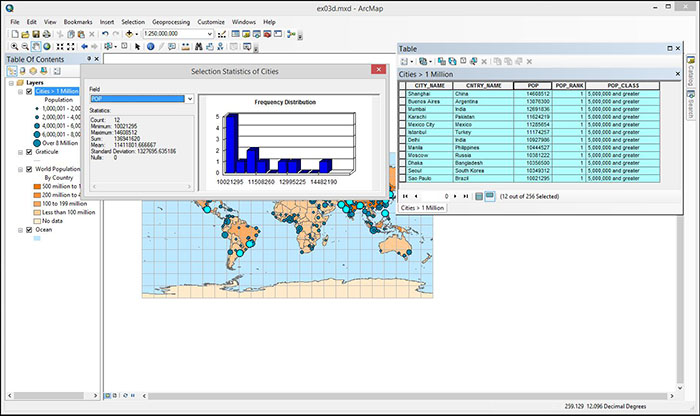Collapse the Graticule layer entry
Screen dimensions: 700x416
pyautogui.click(x=20, y=152)
